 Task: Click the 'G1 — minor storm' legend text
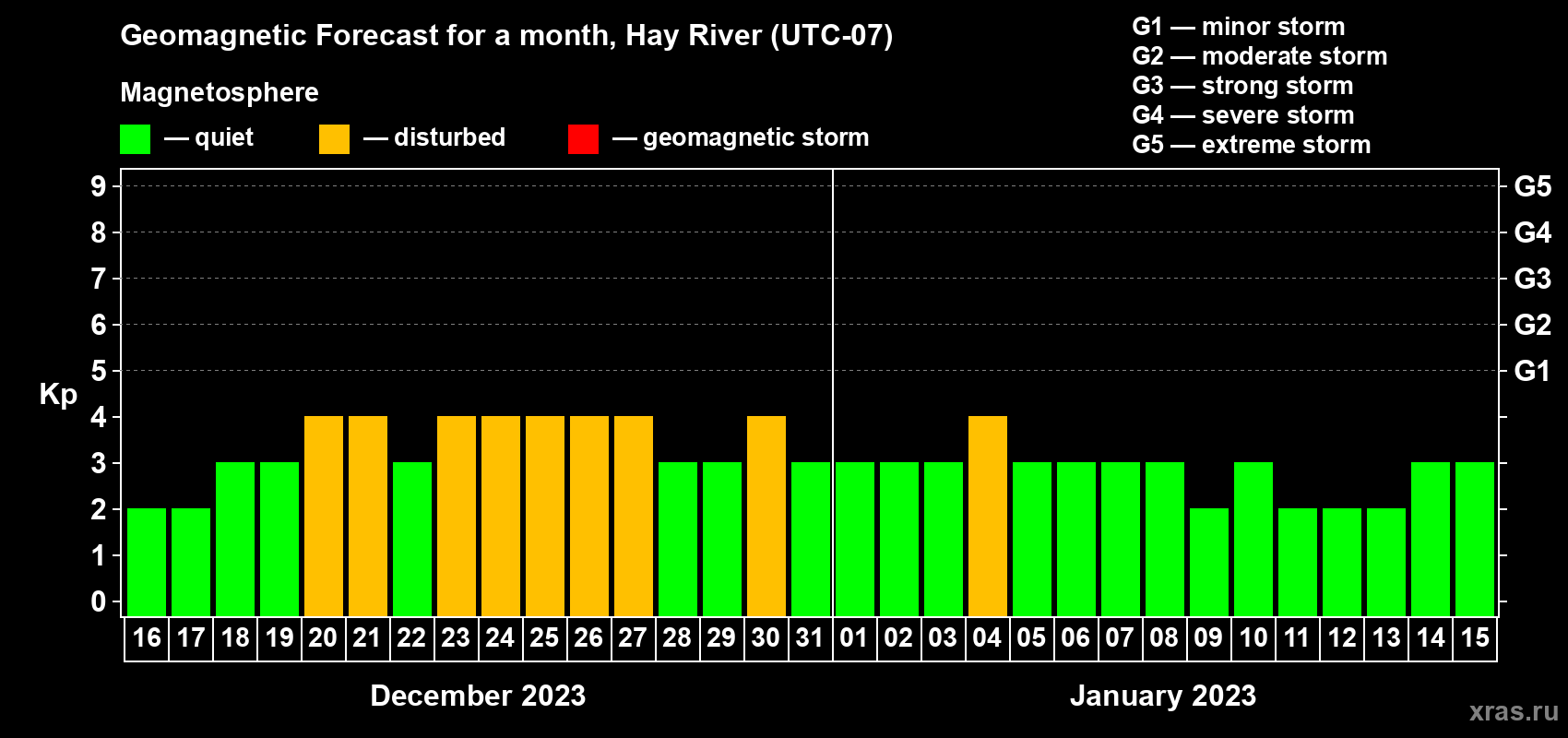coord(1239,27)
